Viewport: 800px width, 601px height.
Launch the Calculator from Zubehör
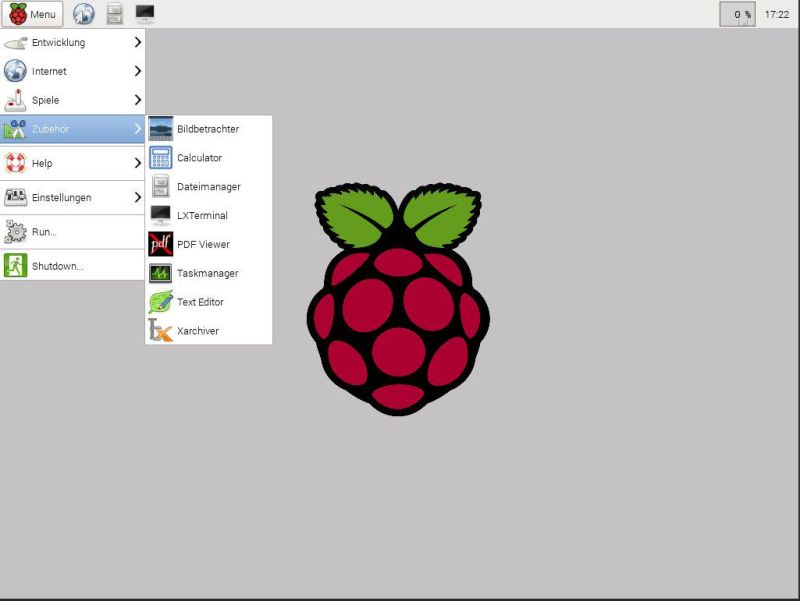pyautogui.click(x=200, y=157)
